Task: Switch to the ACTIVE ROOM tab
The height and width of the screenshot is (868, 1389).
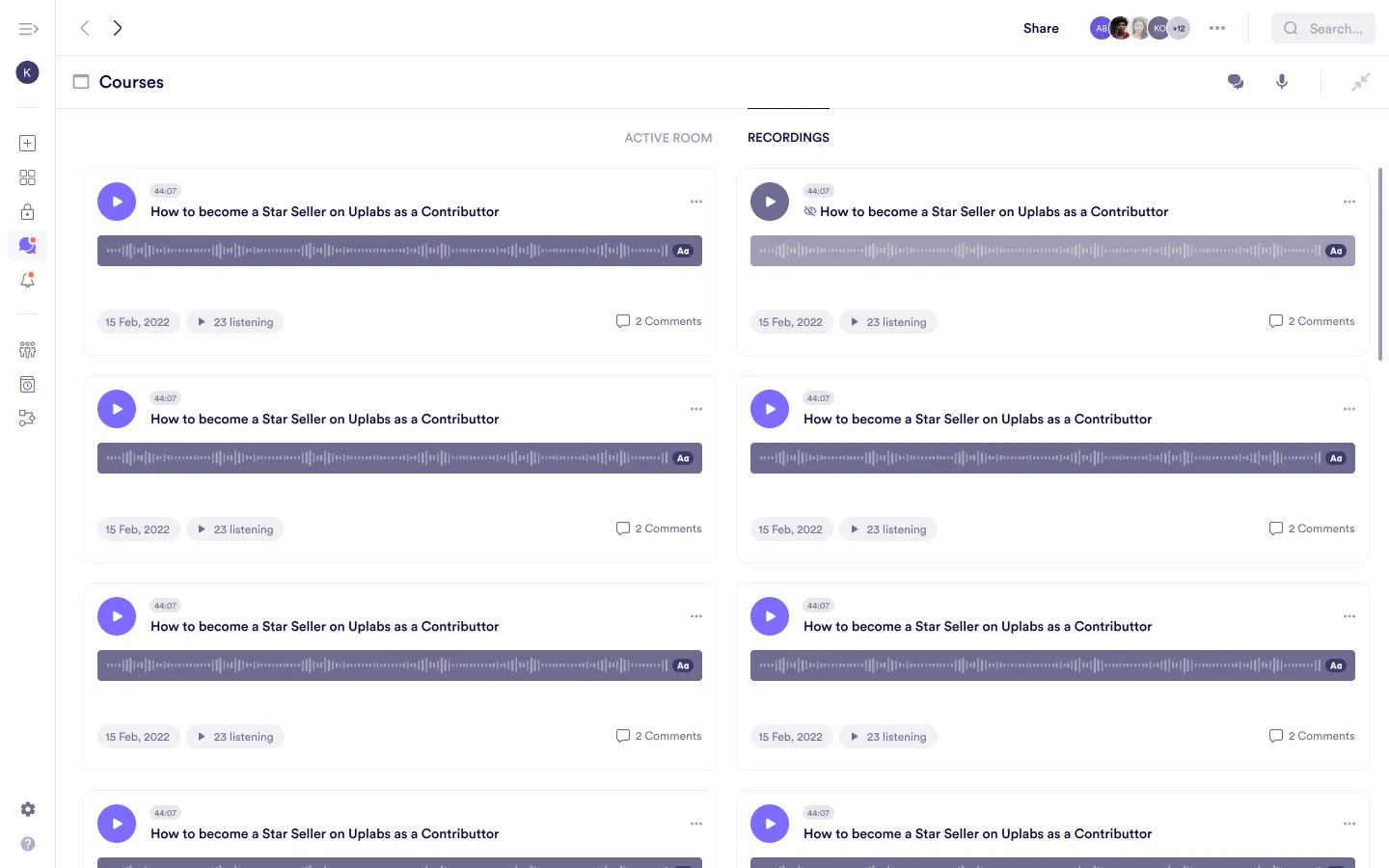Action: tap(667, 137)
